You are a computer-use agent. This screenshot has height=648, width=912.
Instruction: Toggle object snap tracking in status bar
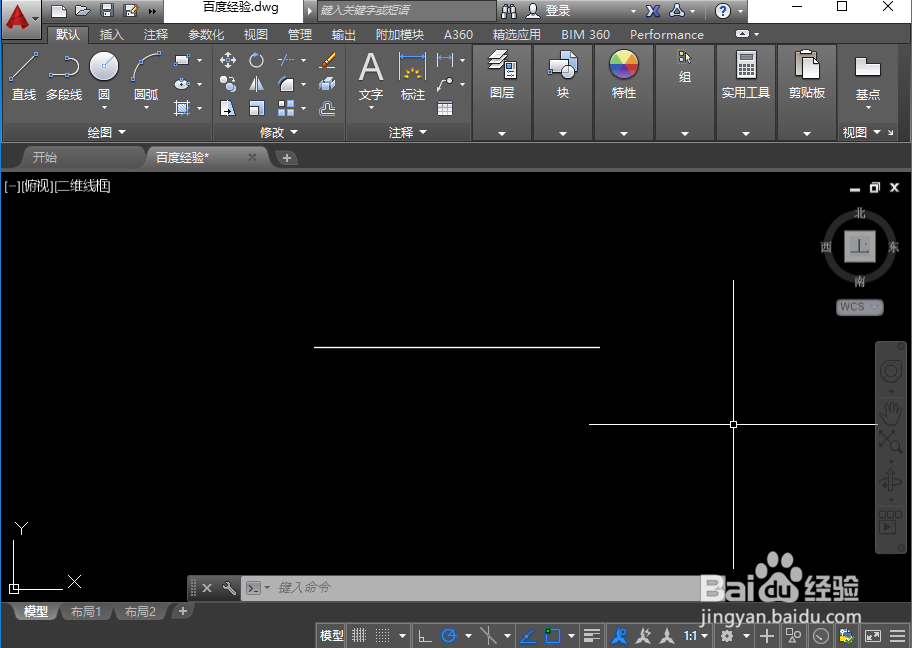point(528,636)
